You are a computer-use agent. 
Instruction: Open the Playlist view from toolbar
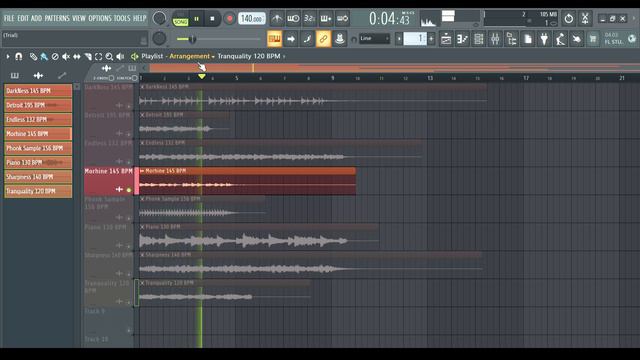446,39
